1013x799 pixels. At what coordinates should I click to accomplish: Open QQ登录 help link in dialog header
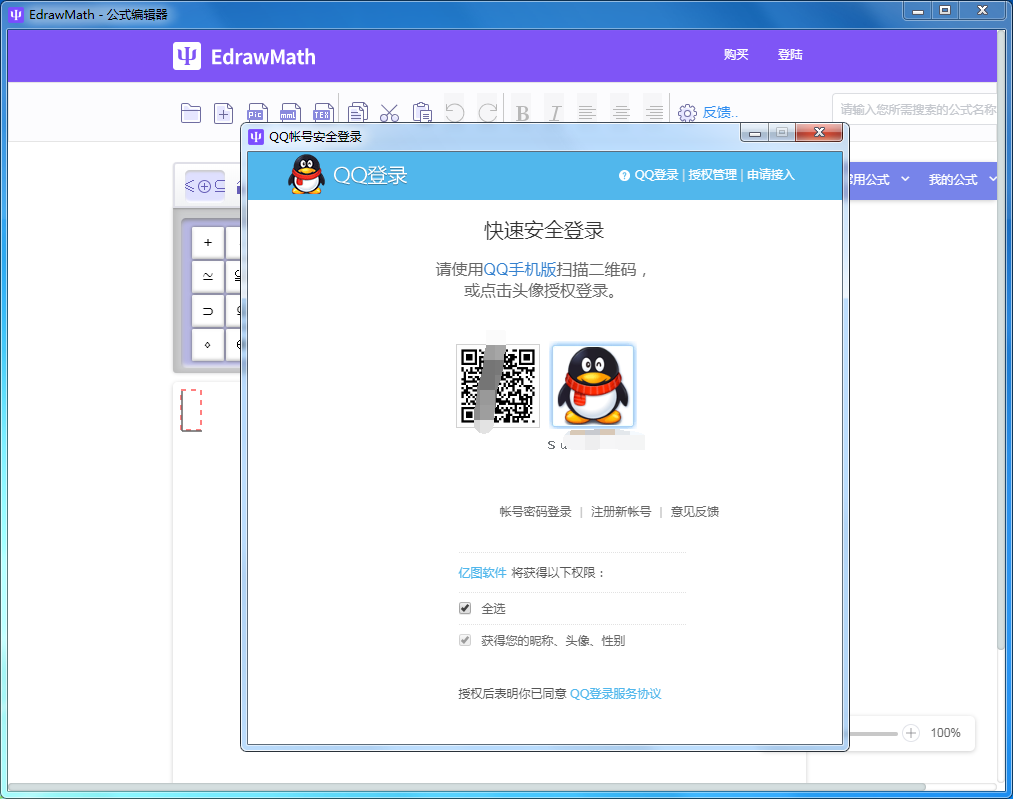coord(656,175)
